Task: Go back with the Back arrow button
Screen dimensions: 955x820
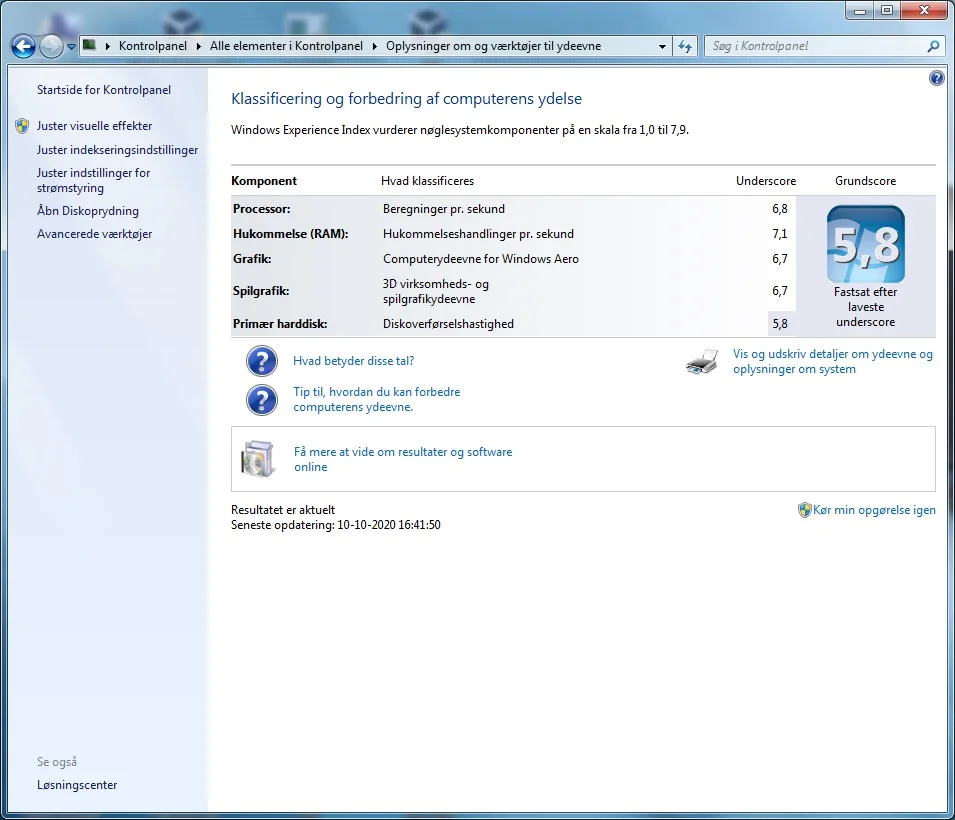Action: 23,46
